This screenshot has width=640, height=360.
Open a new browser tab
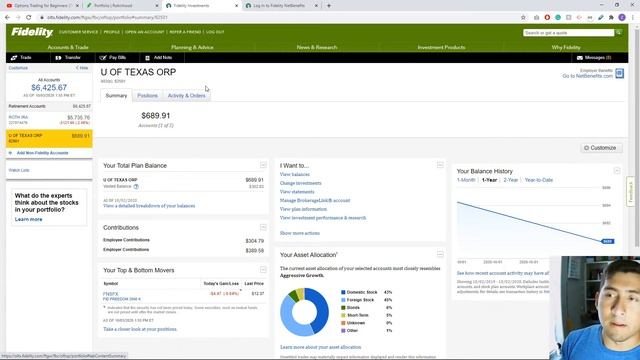(329, 6)
